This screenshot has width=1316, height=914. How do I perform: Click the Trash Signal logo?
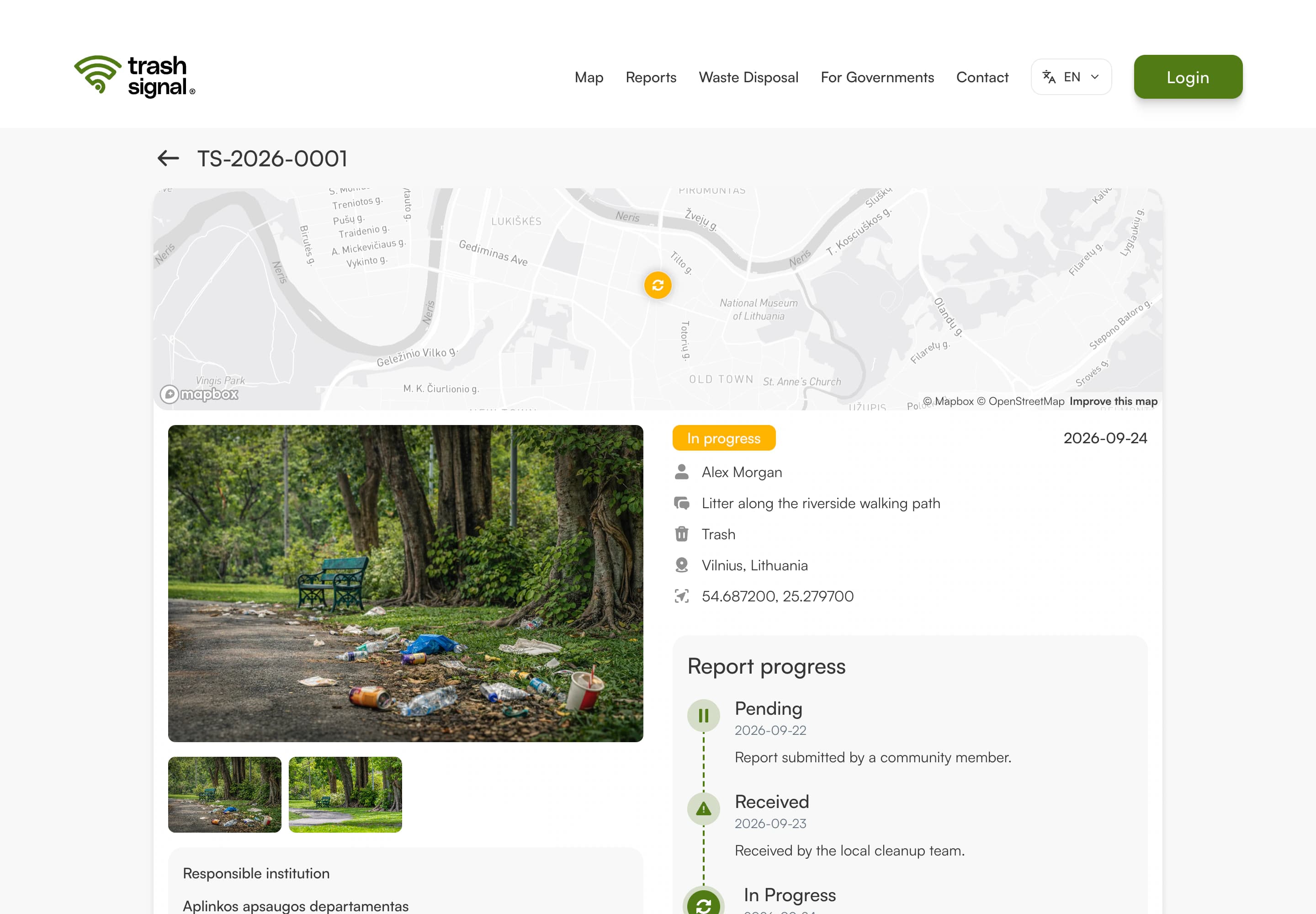click(x=135, y=76)
